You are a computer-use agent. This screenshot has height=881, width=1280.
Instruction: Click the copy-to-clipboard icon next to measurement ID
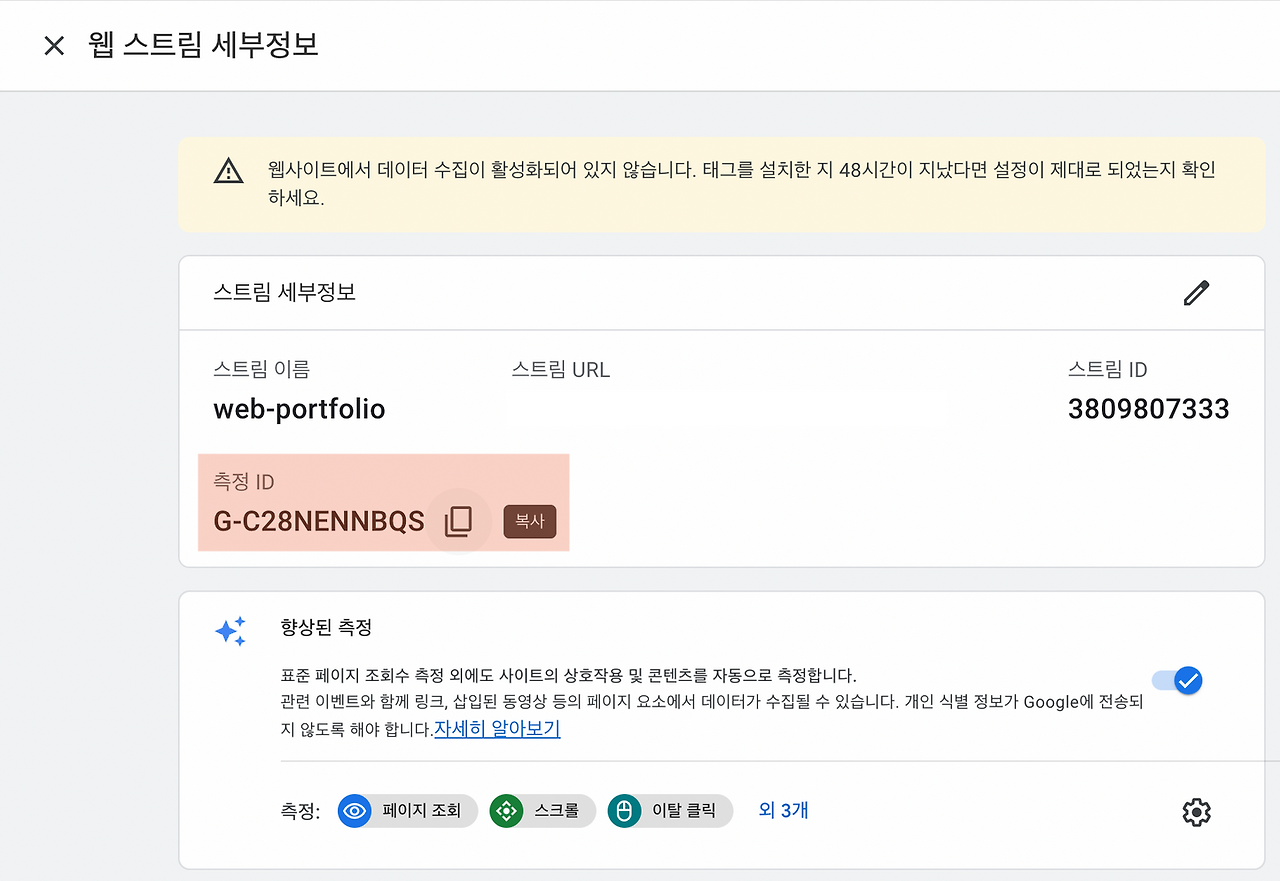458,520
